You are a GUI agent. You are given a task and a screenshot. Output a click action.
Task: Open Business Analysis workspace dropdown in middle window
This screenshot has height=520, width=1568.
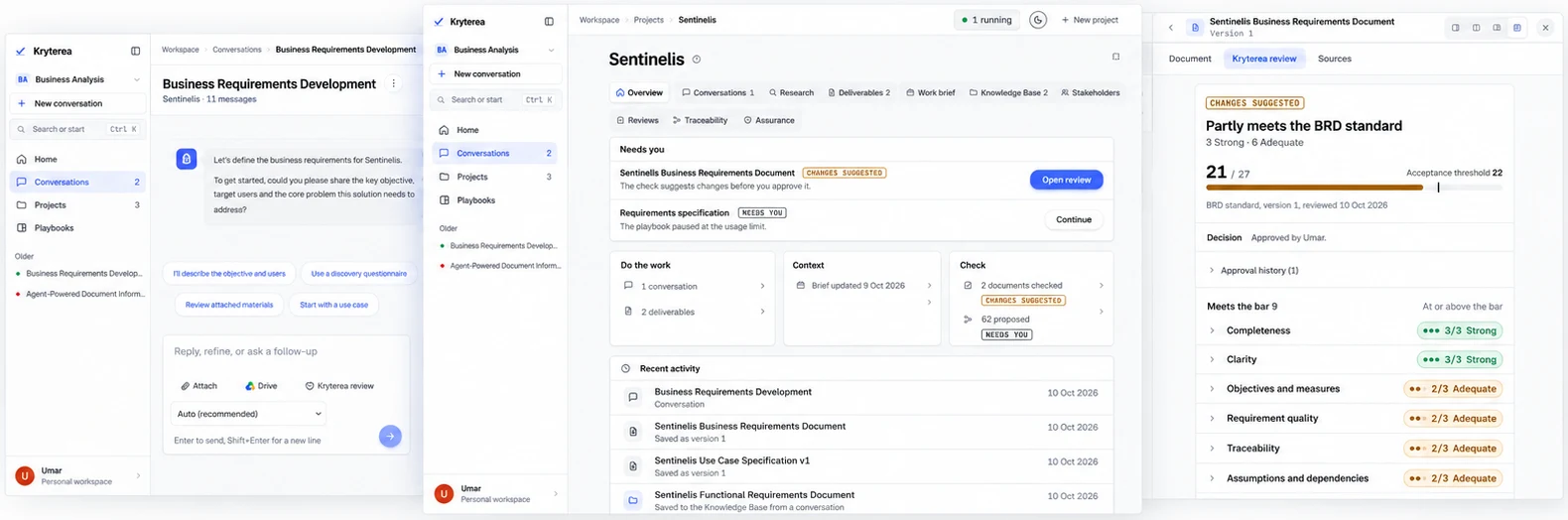click(x=495, y=50)
